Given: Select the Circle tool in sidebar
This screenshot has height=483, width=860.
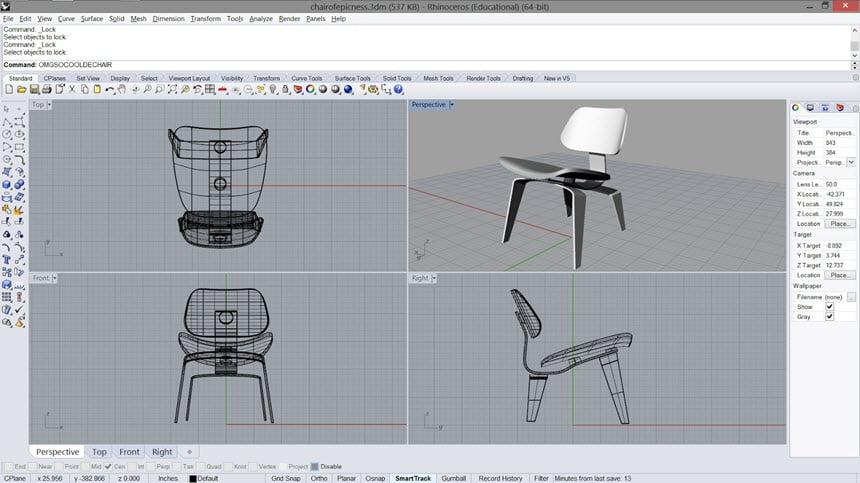Looking at the screenshot, I should point(7,134).
